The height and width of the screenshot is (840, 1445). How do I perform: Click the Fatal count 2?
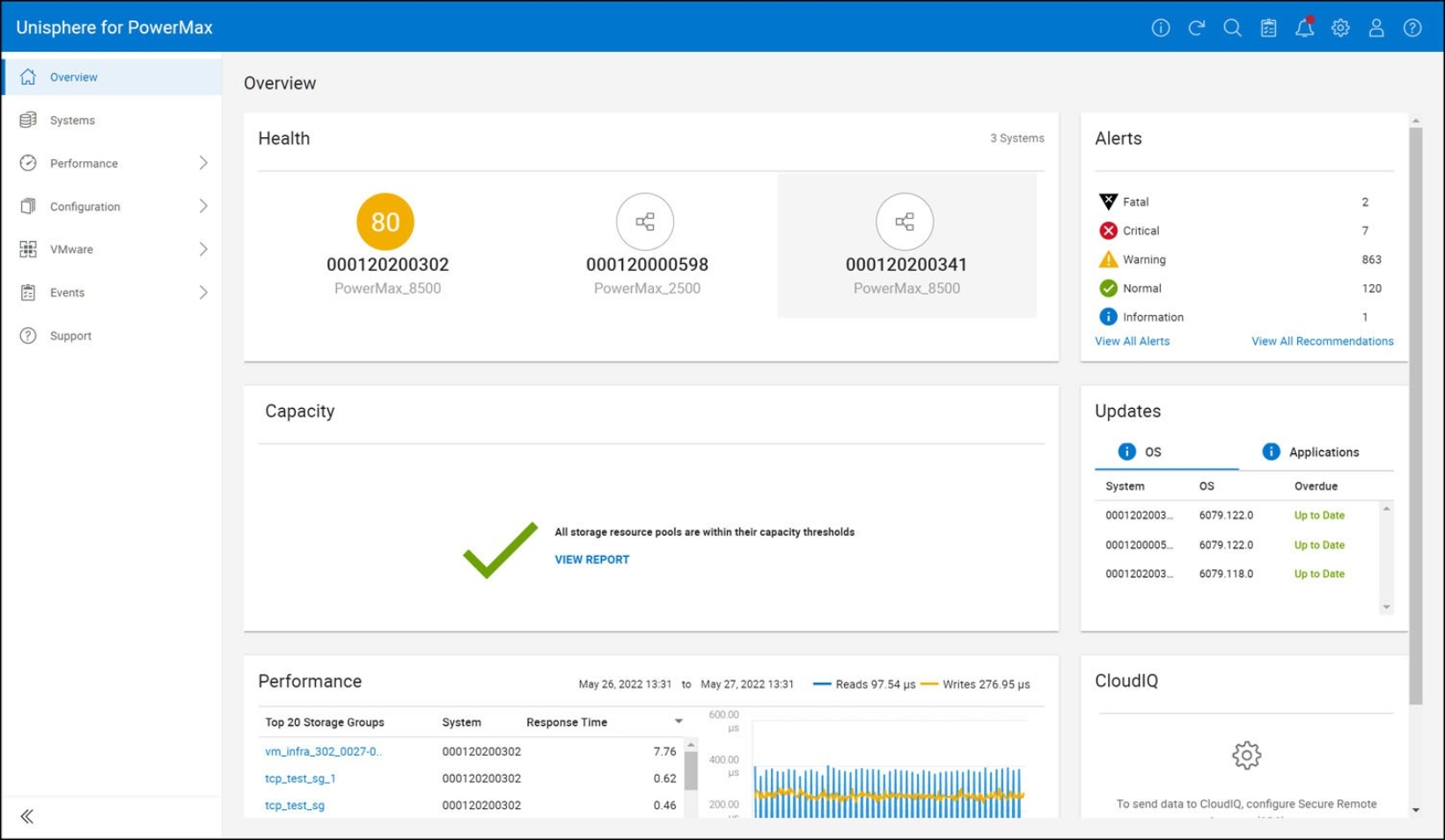point(1365,201)
